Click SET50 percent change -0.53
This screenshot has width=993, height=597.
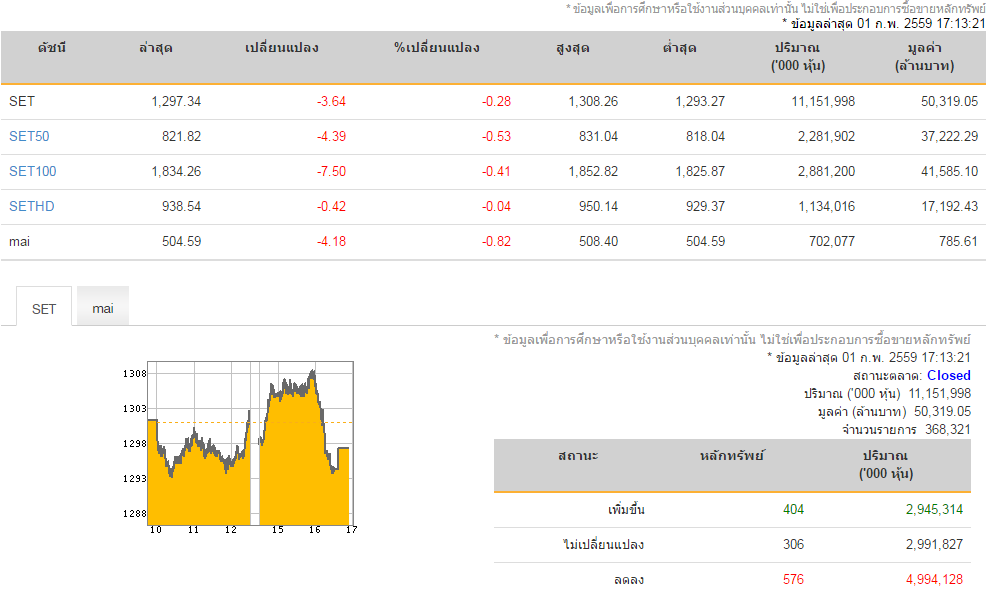[496, 136]
